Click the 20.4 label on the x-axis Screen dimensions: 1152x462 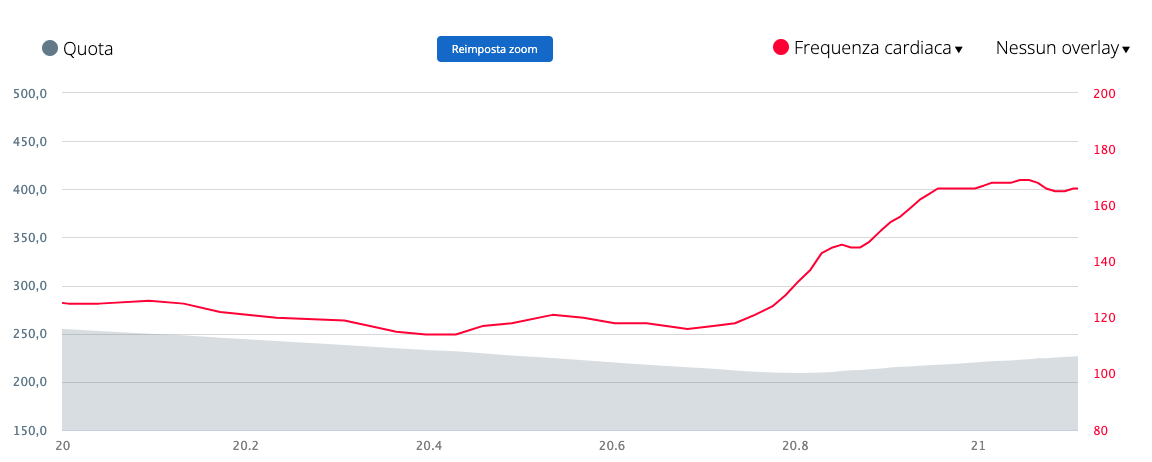[428, 446]
